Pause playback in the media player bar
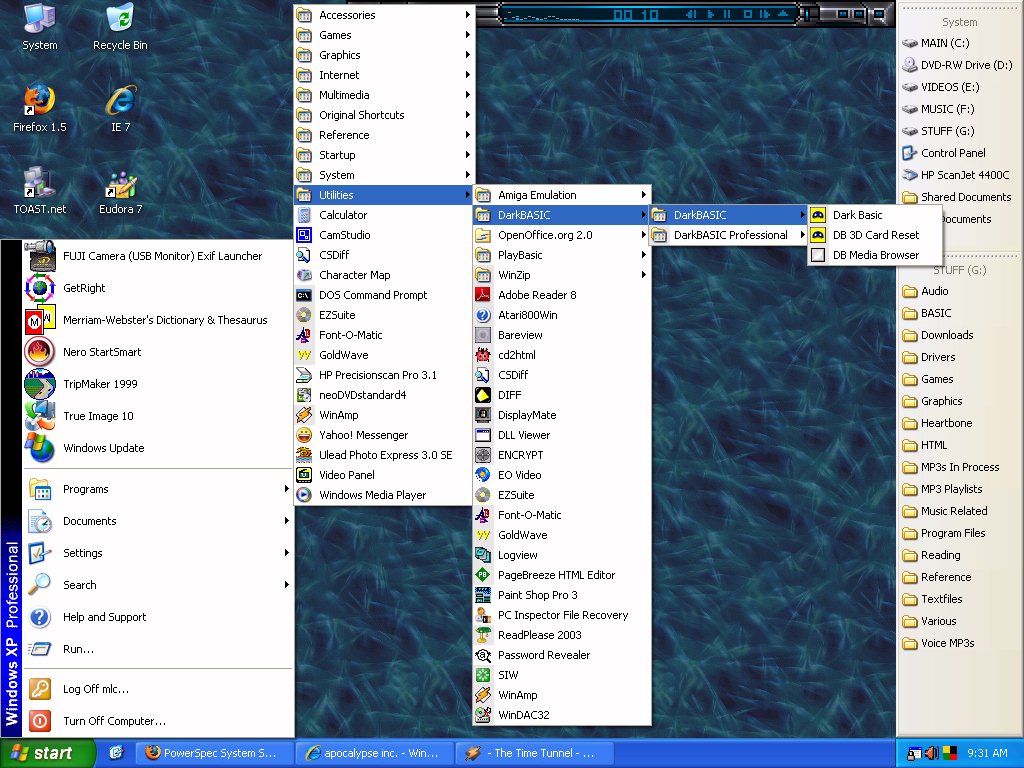This screenshot has width=1024, height=768. pos(727,14)
